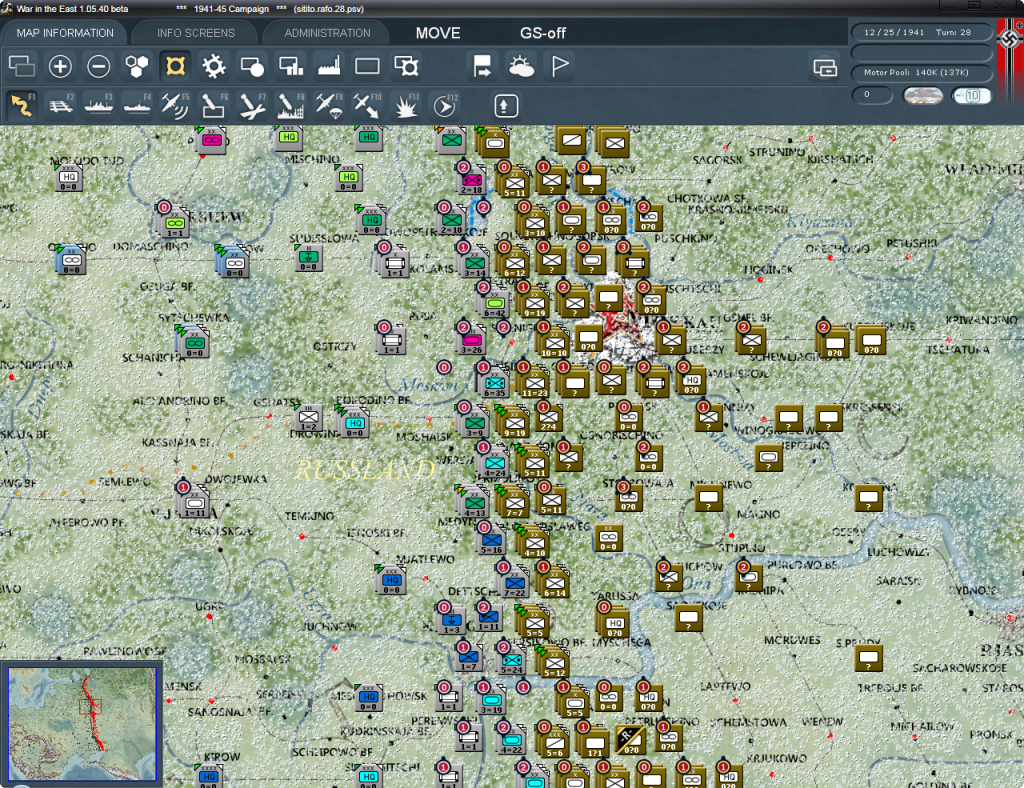Select the F8 bomb city mode
This screenshot has width=1024, height=788.
[291, 105]
